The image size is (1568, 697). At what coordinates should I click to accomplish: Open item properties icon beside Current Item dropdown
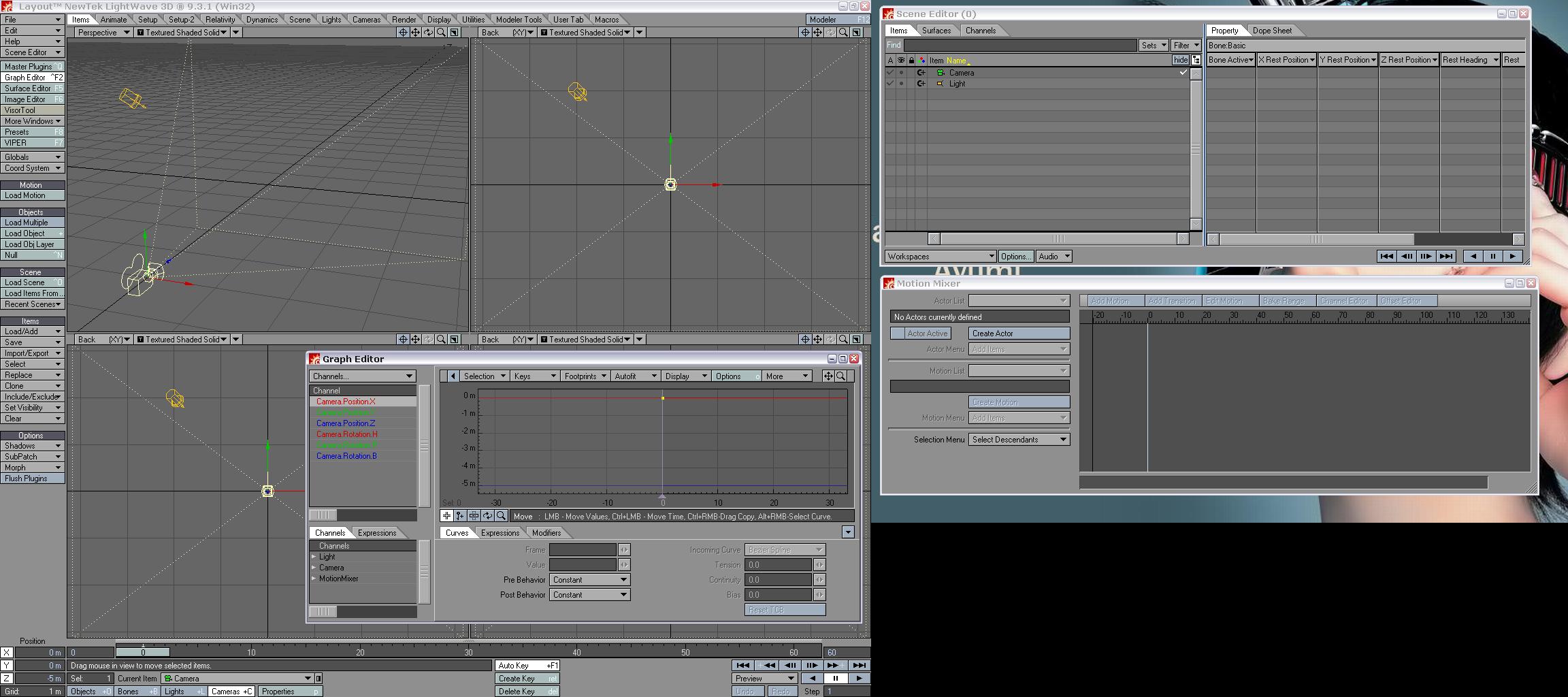coord(318,678)
